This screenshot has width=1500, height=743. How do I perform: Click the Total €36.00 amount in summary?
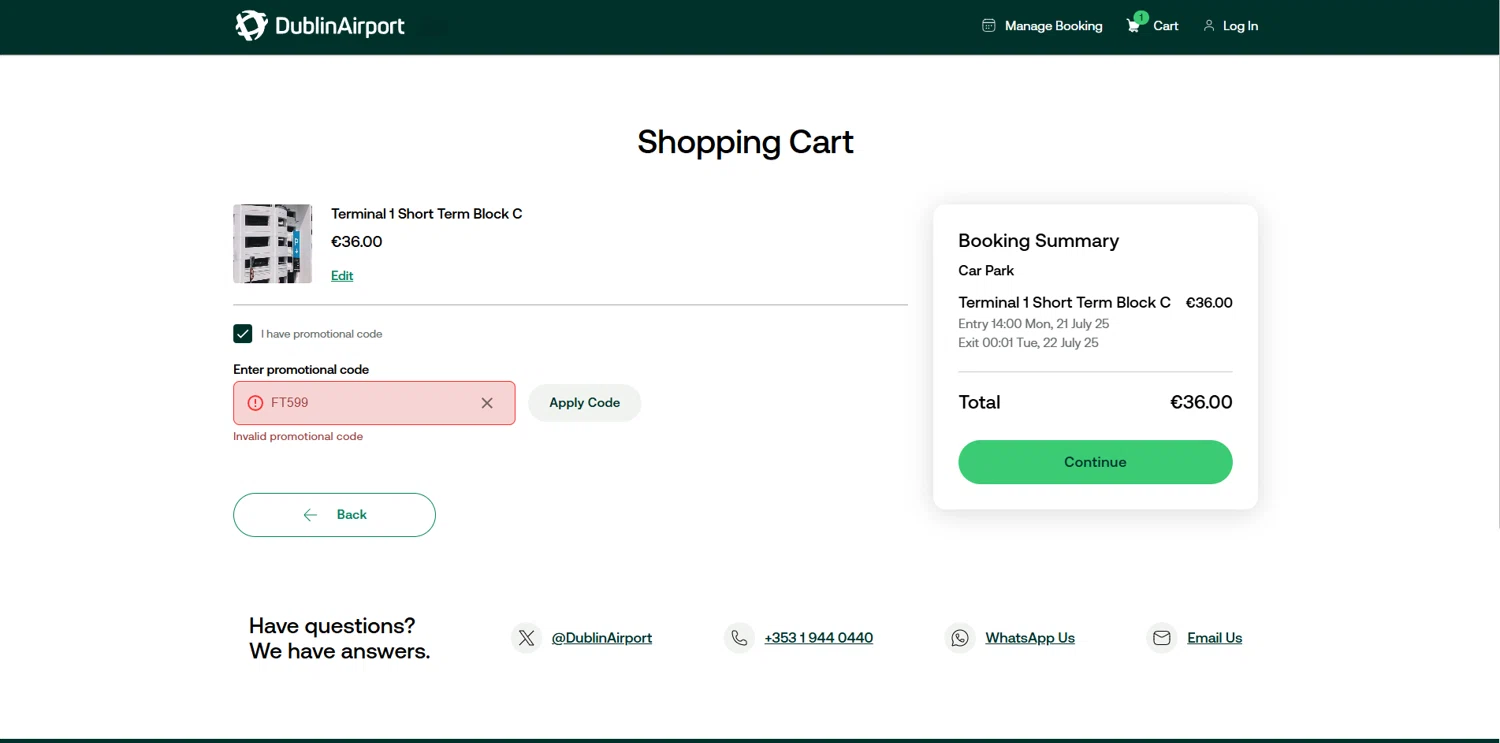pyautogui.click(x=1201, y=402)
